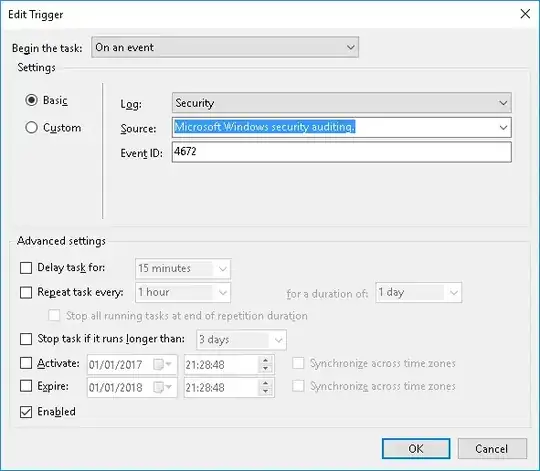
Task: Click the Event ID input field
Action: coord(342,152)
